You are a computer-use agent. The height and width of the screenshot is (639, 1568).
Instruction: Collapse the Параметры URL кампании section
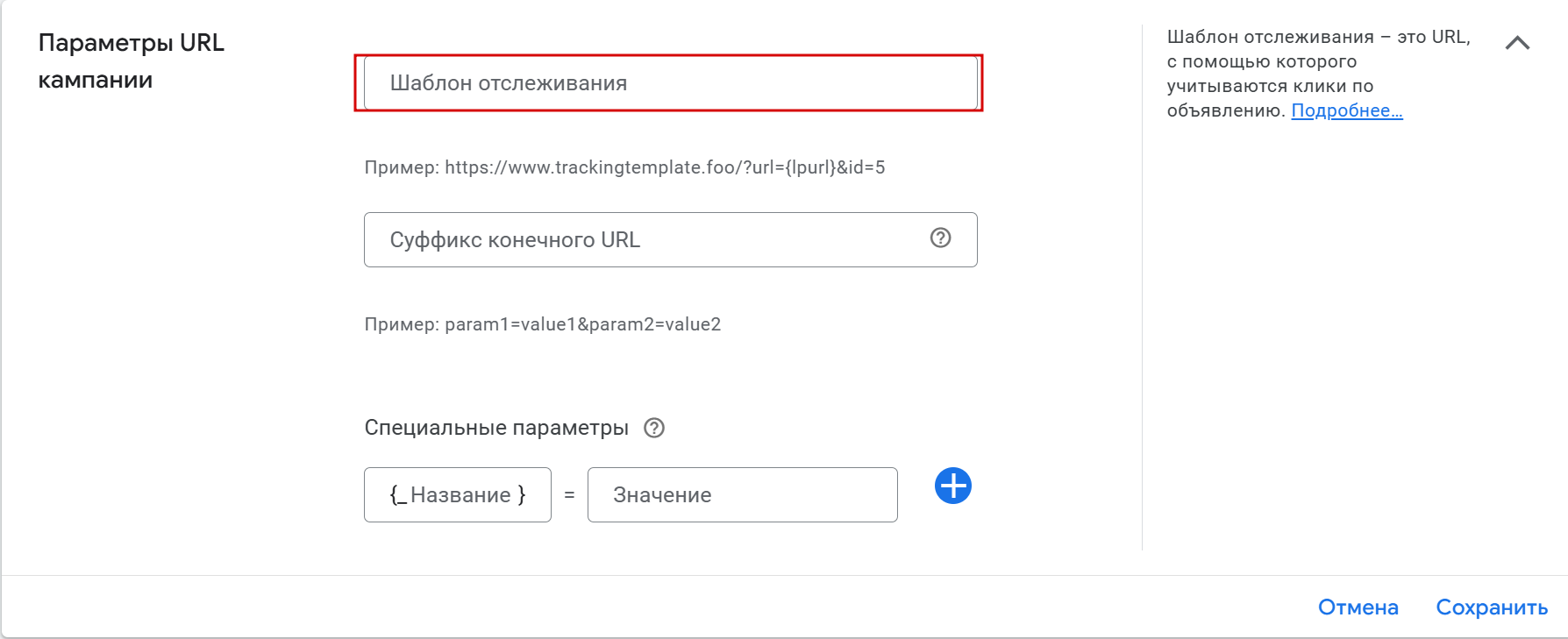[x=1517, y=43]
